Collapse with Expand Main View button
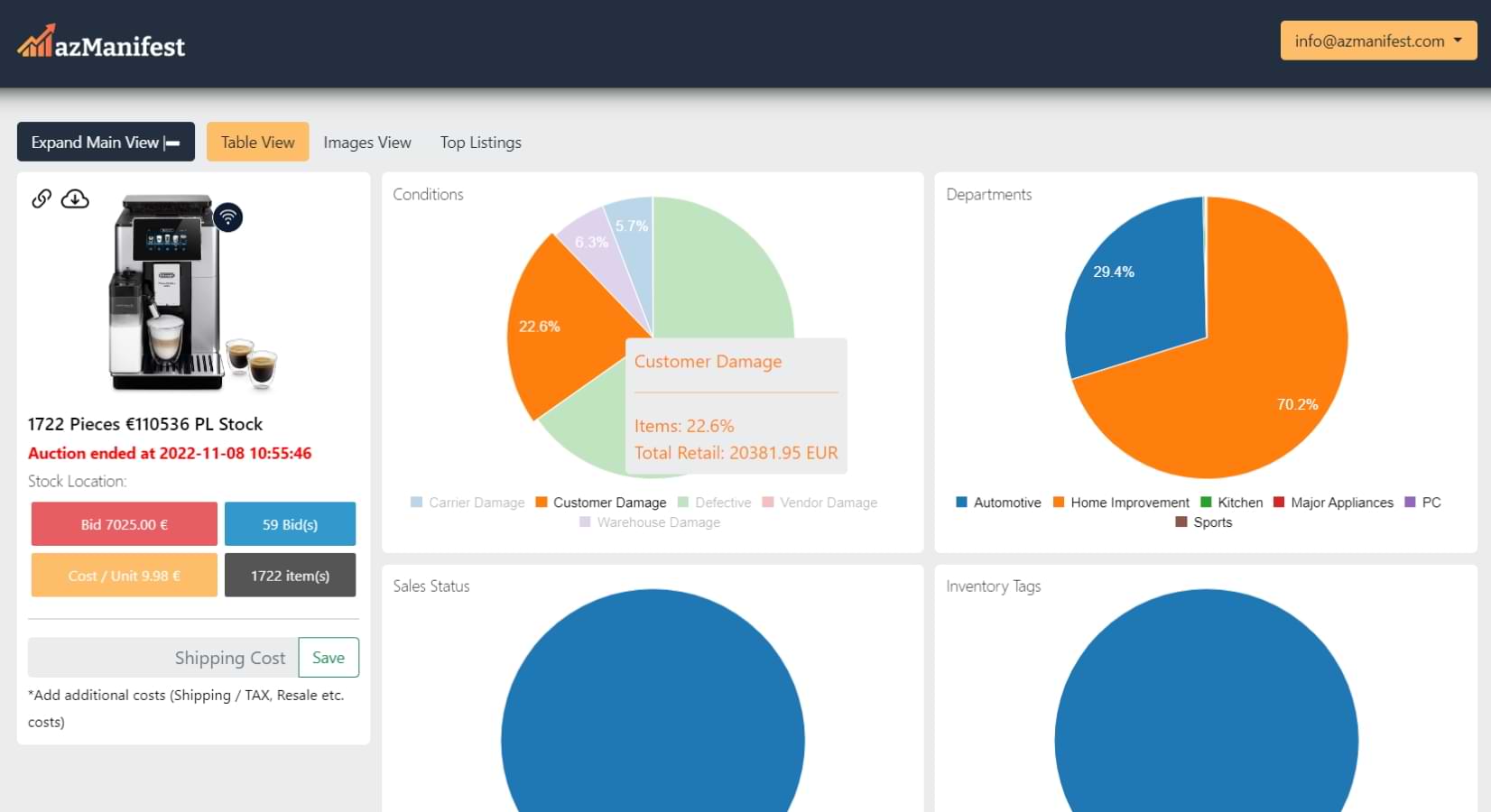This screenshot has height=812, width=1491. click(x=106, y=143)
